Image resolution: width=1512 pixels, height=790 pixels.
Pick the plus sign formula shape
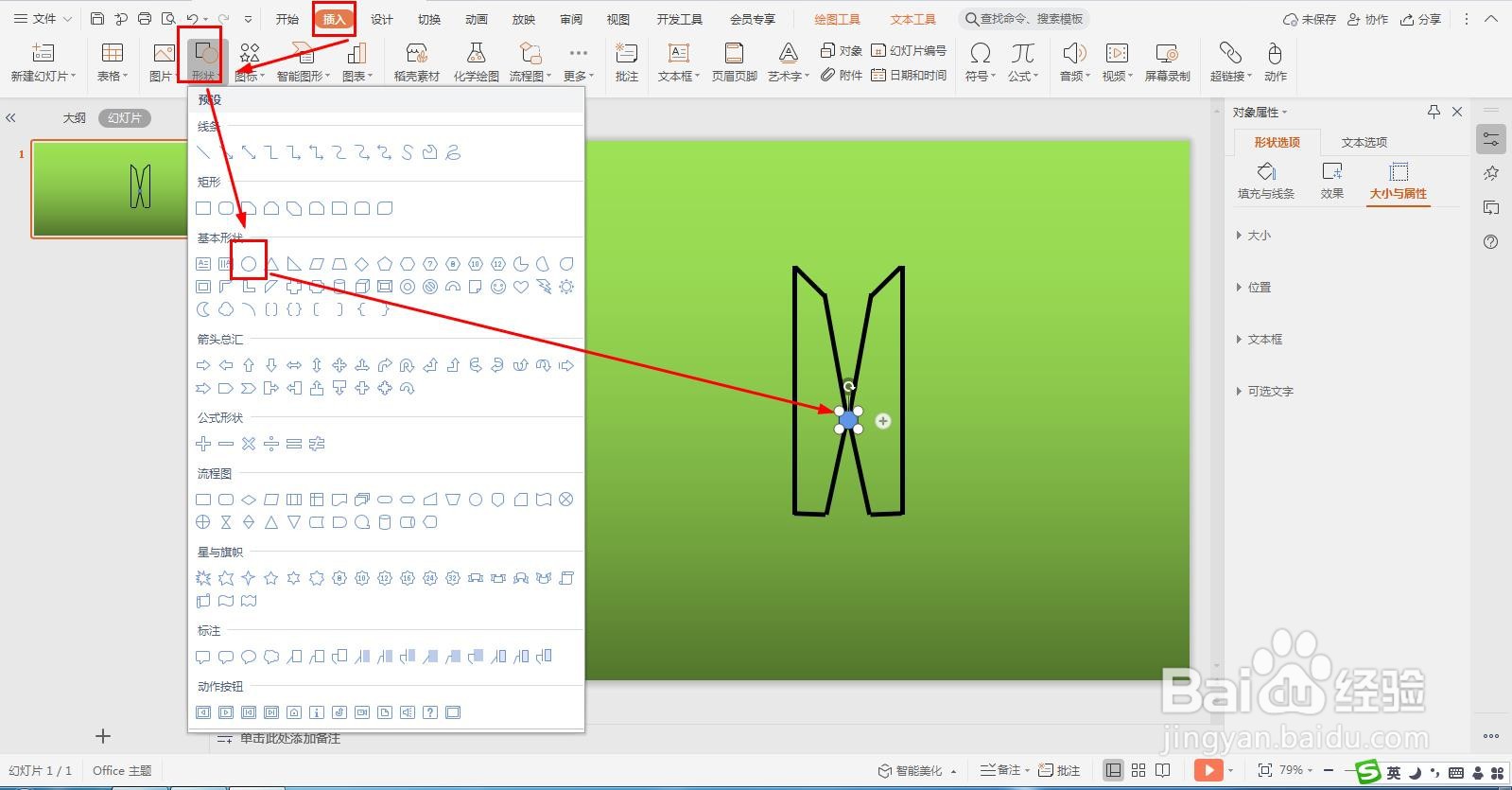point(203,444)
